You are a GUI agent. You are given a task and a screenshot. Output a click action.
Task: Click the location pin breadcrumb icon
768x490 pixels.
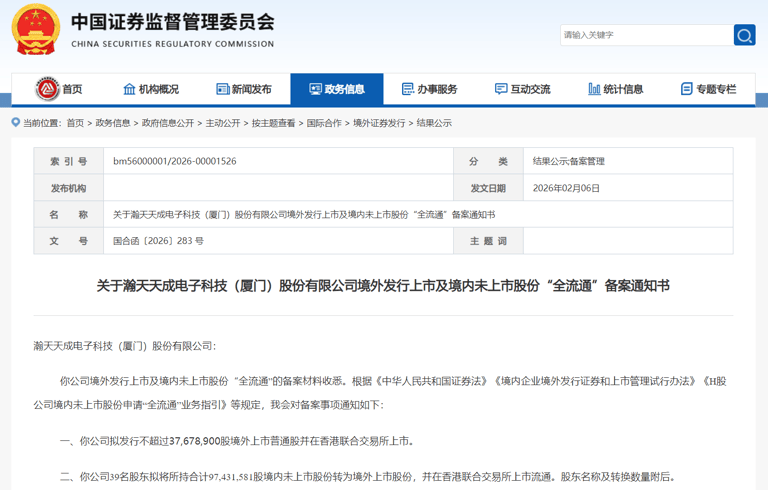point(16,123)
